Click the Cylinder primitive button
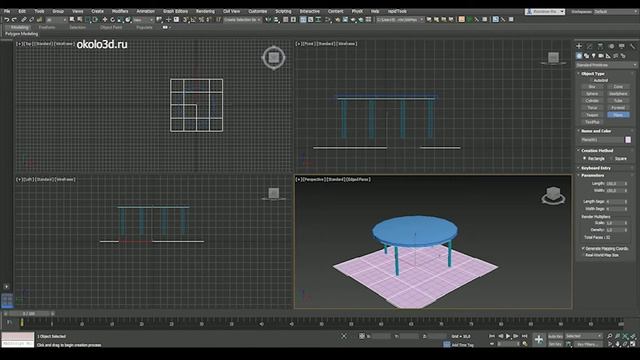This screenshot has width=640, height=360. tap(592, 100)
